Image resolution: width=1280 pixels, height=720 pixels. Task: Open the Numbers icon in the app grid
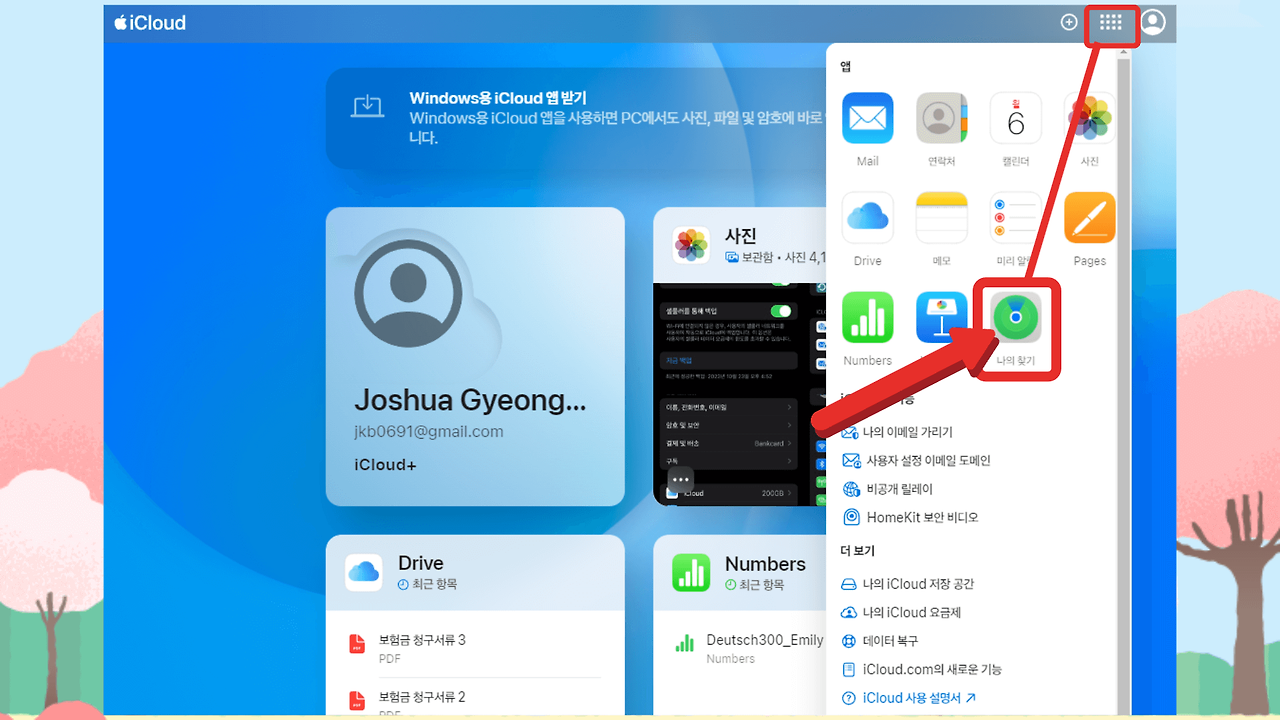(x=867, y=317)
